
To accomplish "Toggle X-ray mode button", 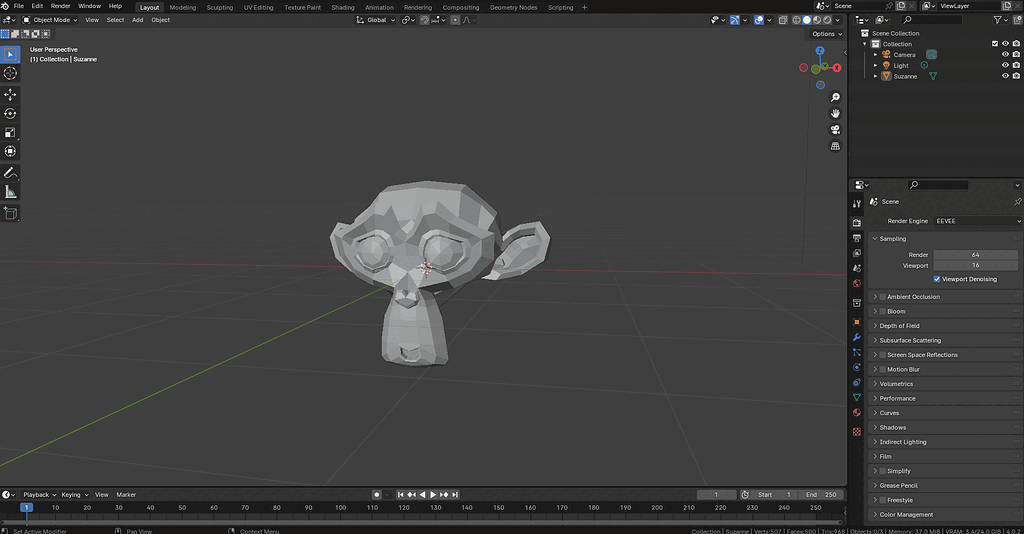I will [x=783, y=20].
